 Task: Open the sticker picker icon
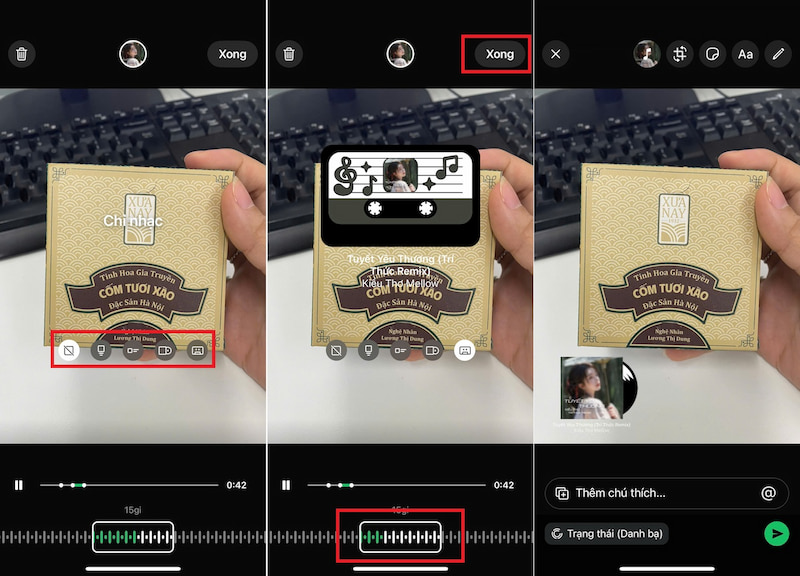pyautogui.click(x=713, y=54)
